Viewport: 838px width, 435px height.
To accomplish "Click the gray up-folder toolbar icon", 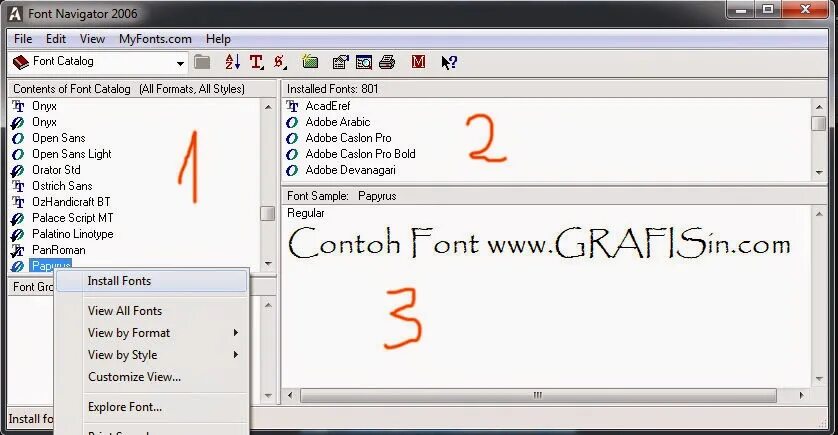I will click(202, 62).
